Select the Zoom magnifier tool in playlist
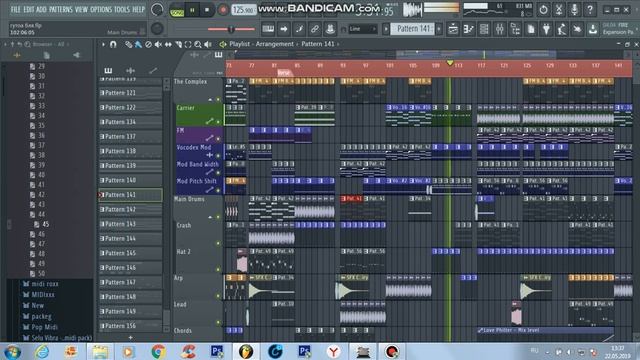 tap(198, 44)
